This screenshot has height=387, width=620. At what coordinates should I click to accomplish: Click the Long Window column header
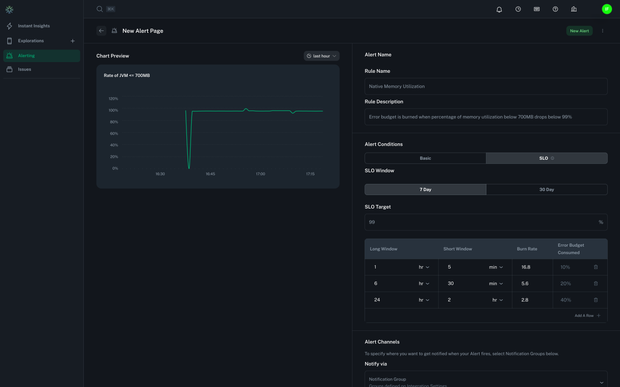coord(383,249)
